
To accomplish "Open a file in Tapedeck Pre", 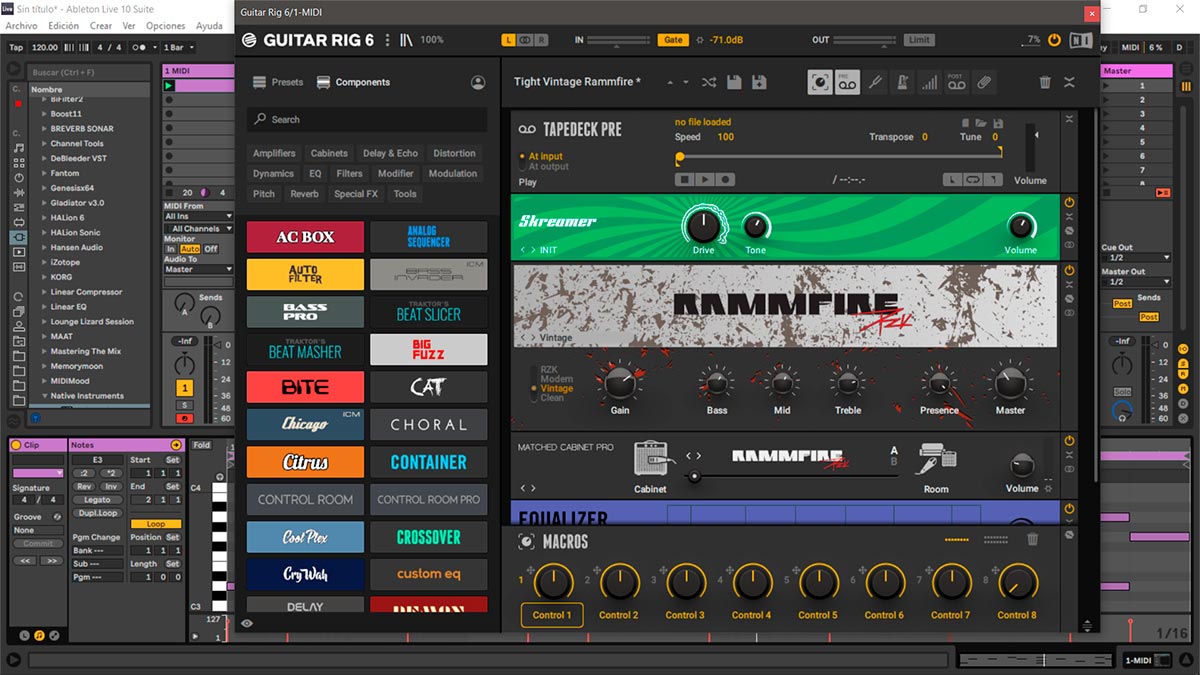I will pos(981,123).
